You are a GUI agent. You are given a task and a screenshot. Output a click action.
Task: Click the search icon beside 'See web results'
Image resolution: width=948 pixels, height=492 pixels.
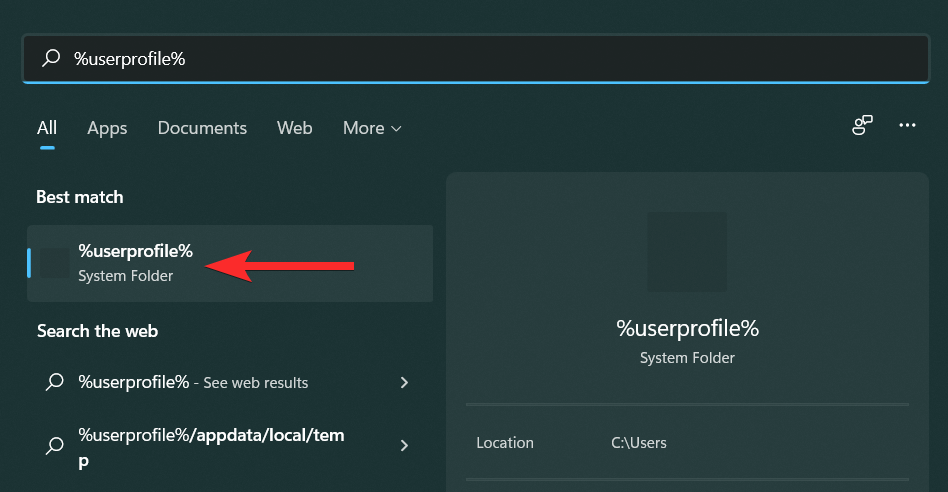pyautogui.click(x=56, y=382)
